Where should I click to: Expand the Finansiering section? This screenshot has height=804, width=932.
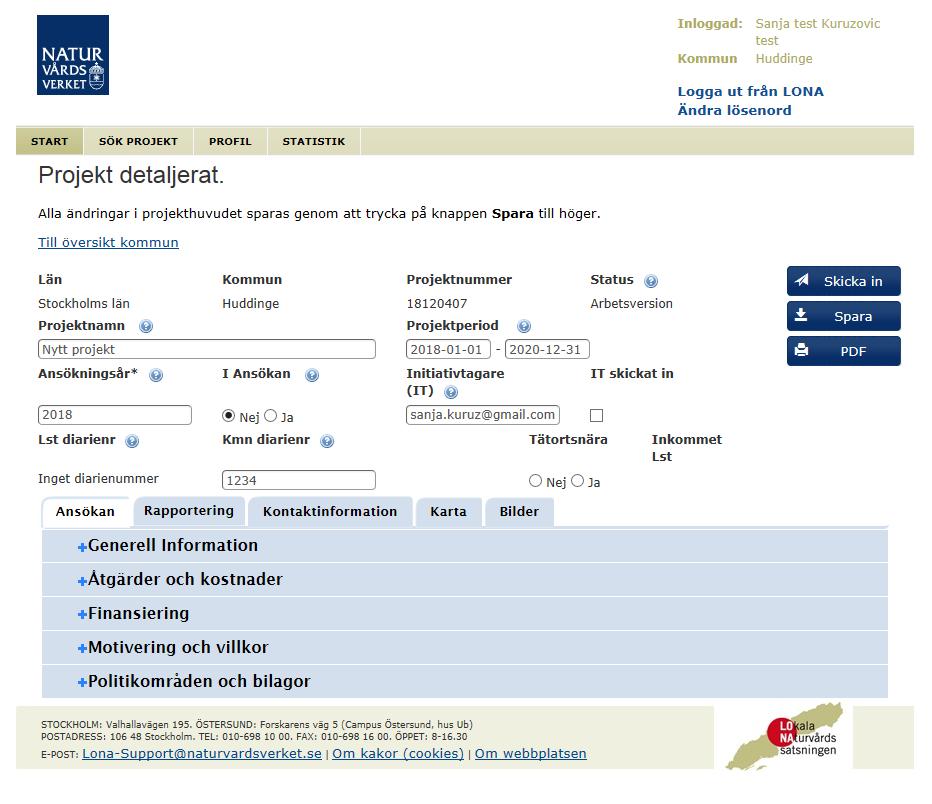point(465,613)
